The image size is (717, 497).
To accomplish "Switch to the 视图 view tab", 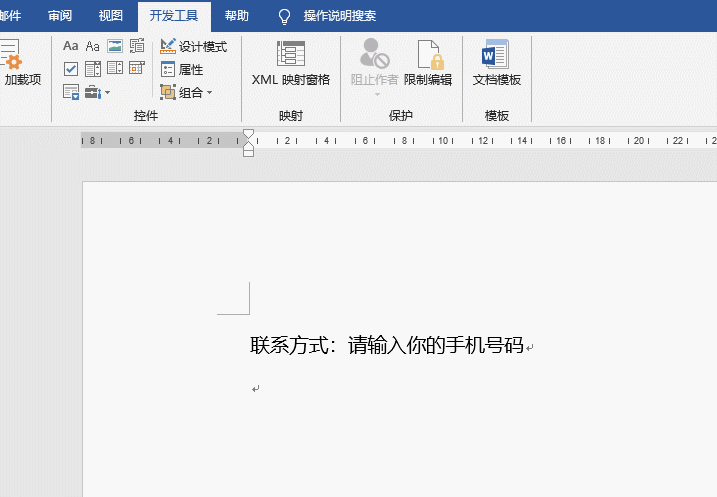I will pyautogui.click(x=111, y=16).
